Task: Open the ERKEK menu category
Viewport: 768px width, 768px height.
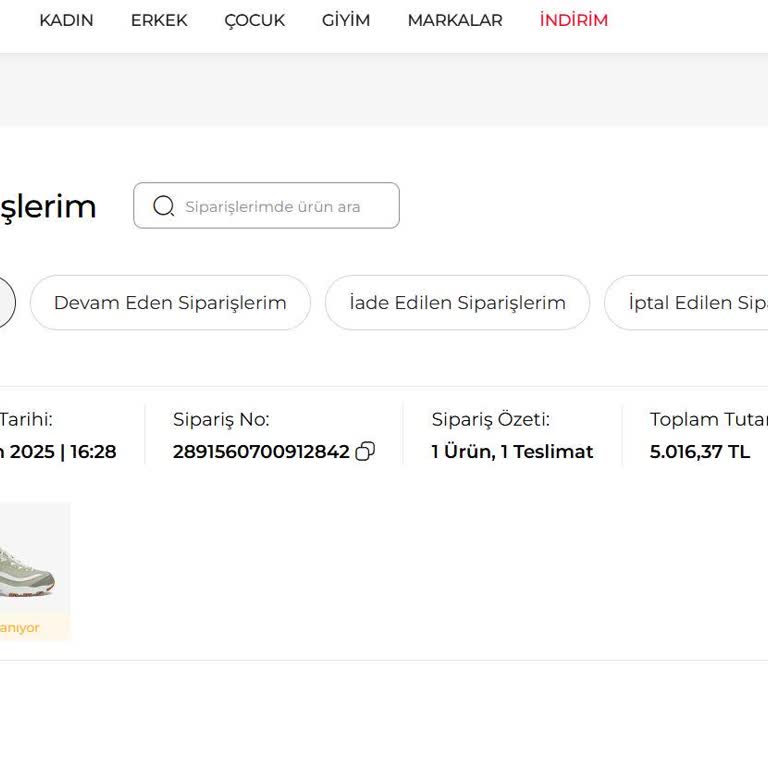Action: pyautogui.click(x=159, y=20)
